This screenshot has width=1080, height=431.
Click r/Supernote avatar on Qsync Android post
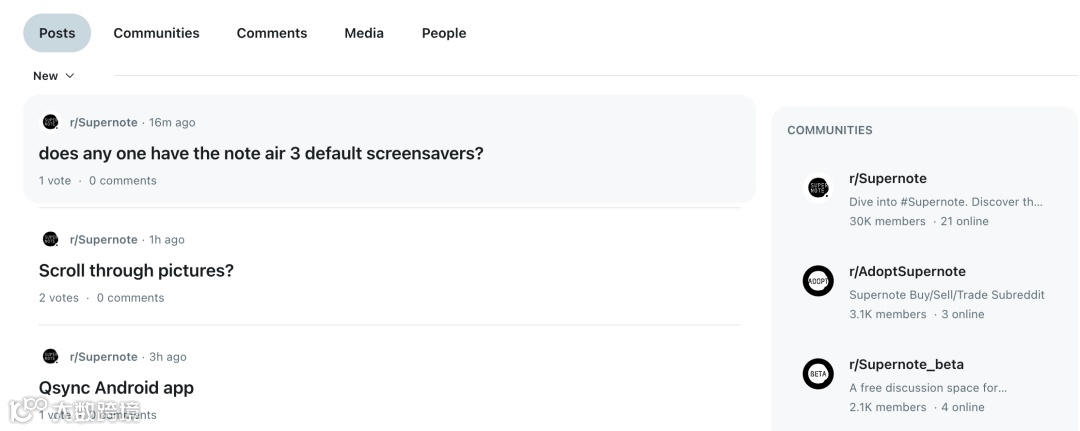pyautogui.click(x=50, y=356)
